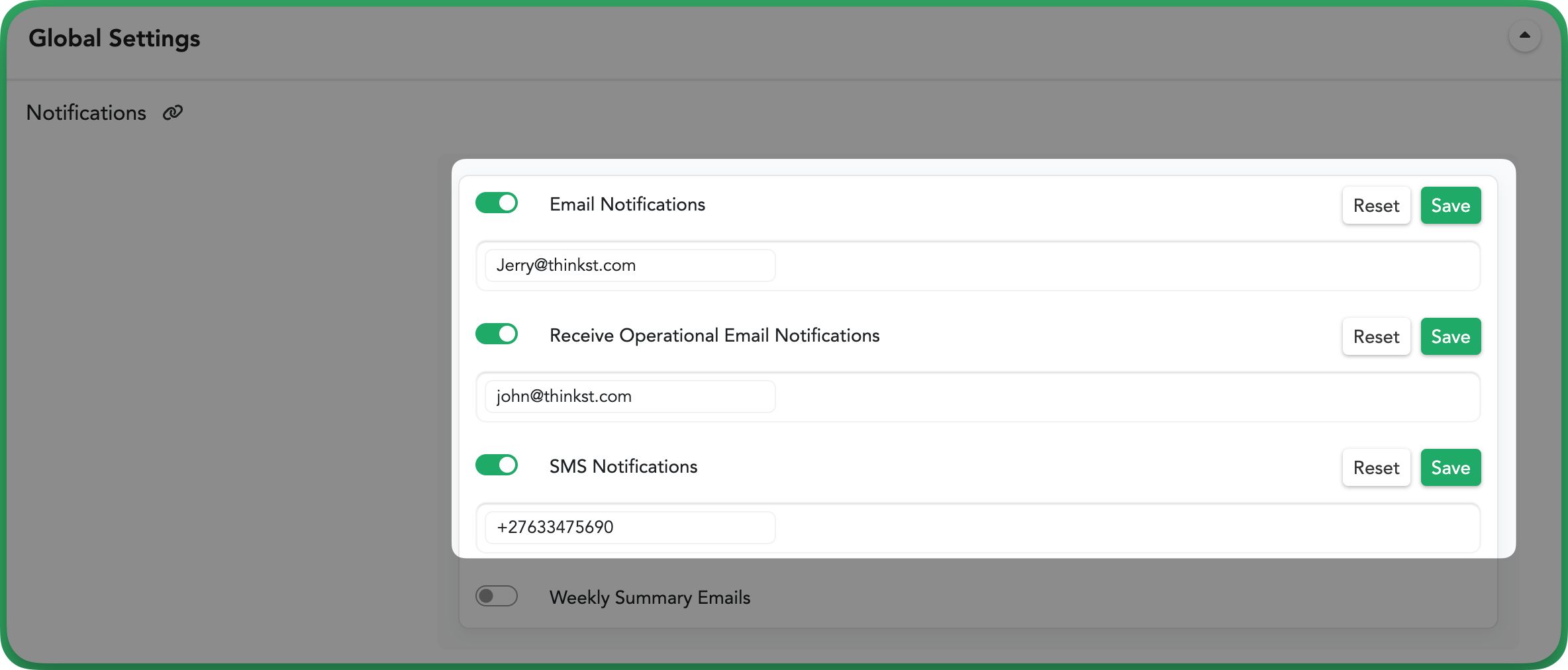This screenshot has height=670, width=1568.
Task: Reset the Operational Email Notifications setting
Action: click(1376, 337)
